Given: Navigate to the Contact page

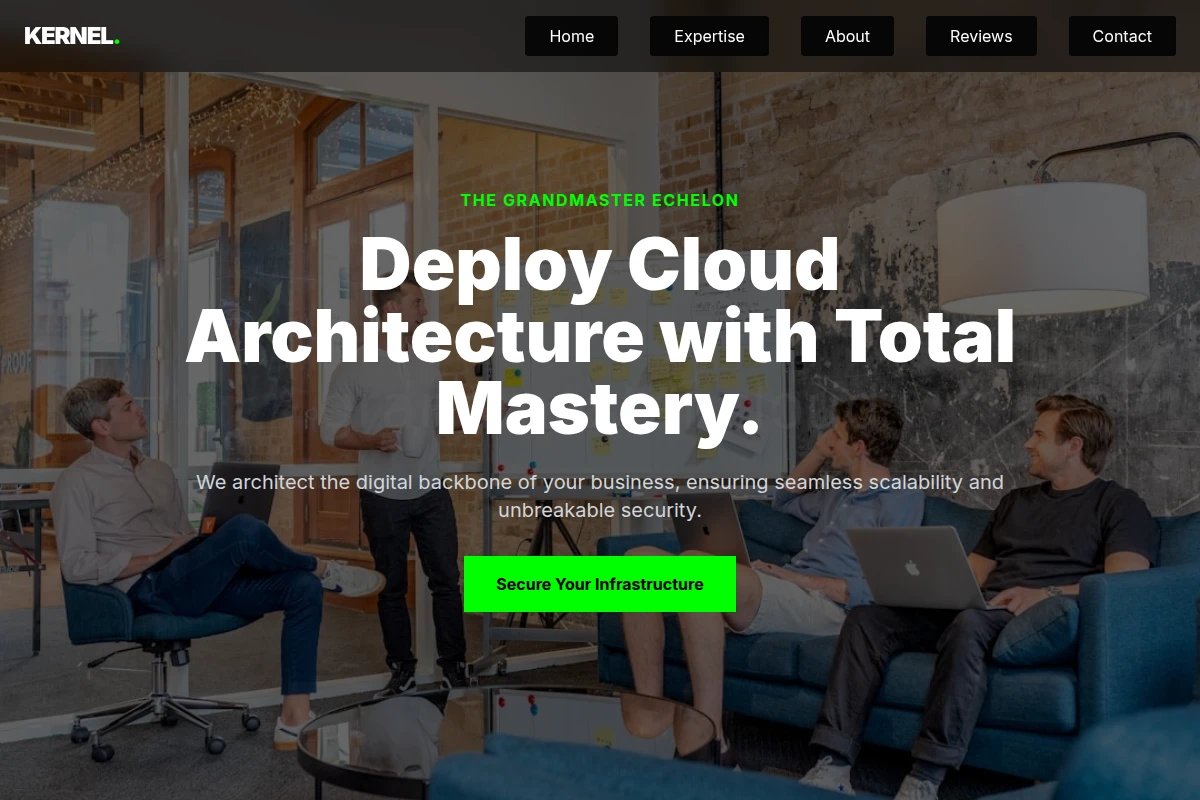Looking at the screenshot, I should point(1122,36).
